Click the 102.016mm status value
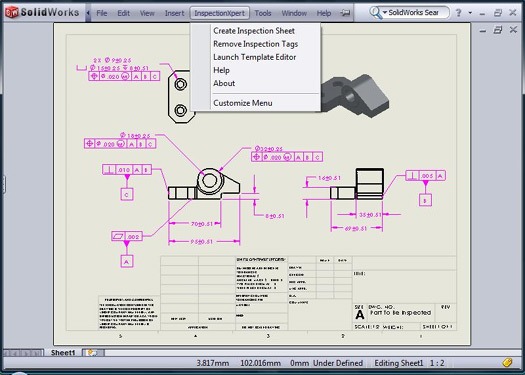 260,363
